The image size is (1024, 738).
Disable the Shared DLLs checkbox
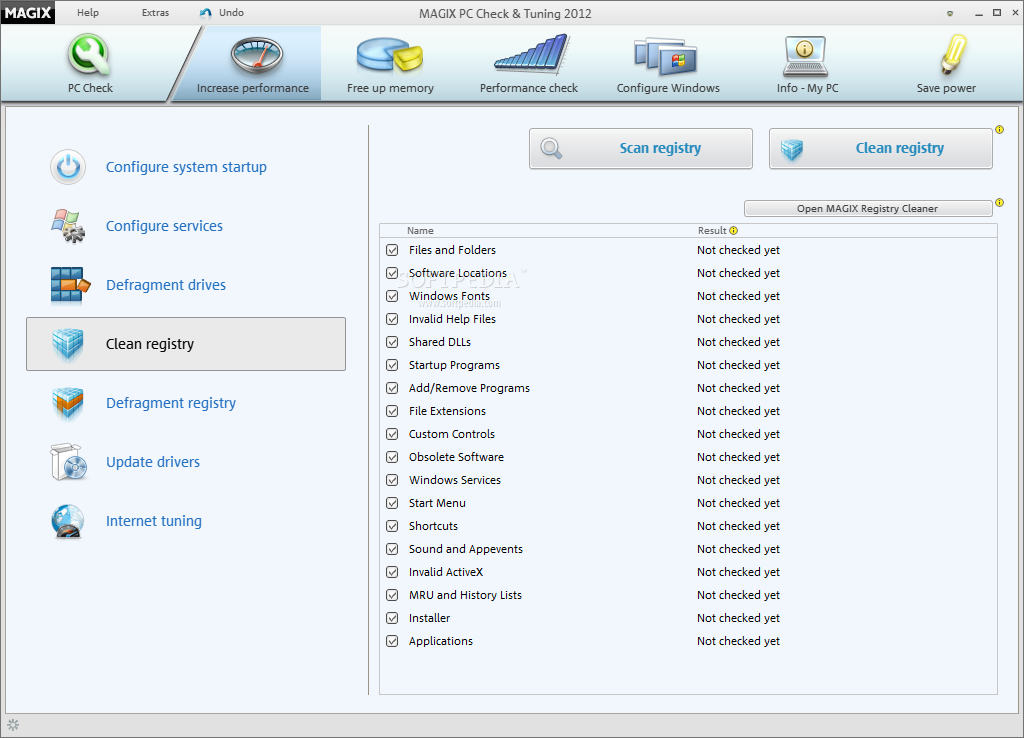click(392, 342)
